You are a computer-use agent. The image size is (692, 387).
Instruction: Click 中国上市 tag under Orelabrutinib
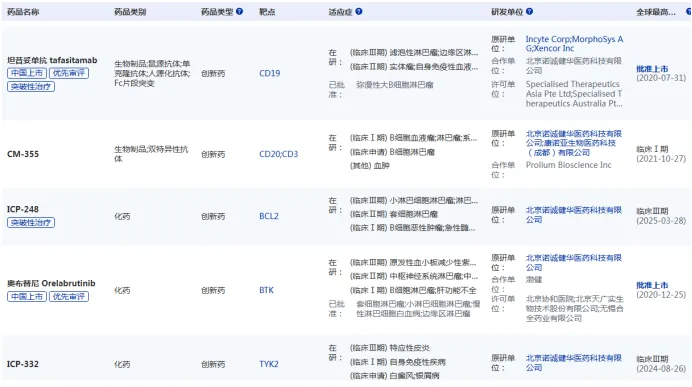coord(27,297)
